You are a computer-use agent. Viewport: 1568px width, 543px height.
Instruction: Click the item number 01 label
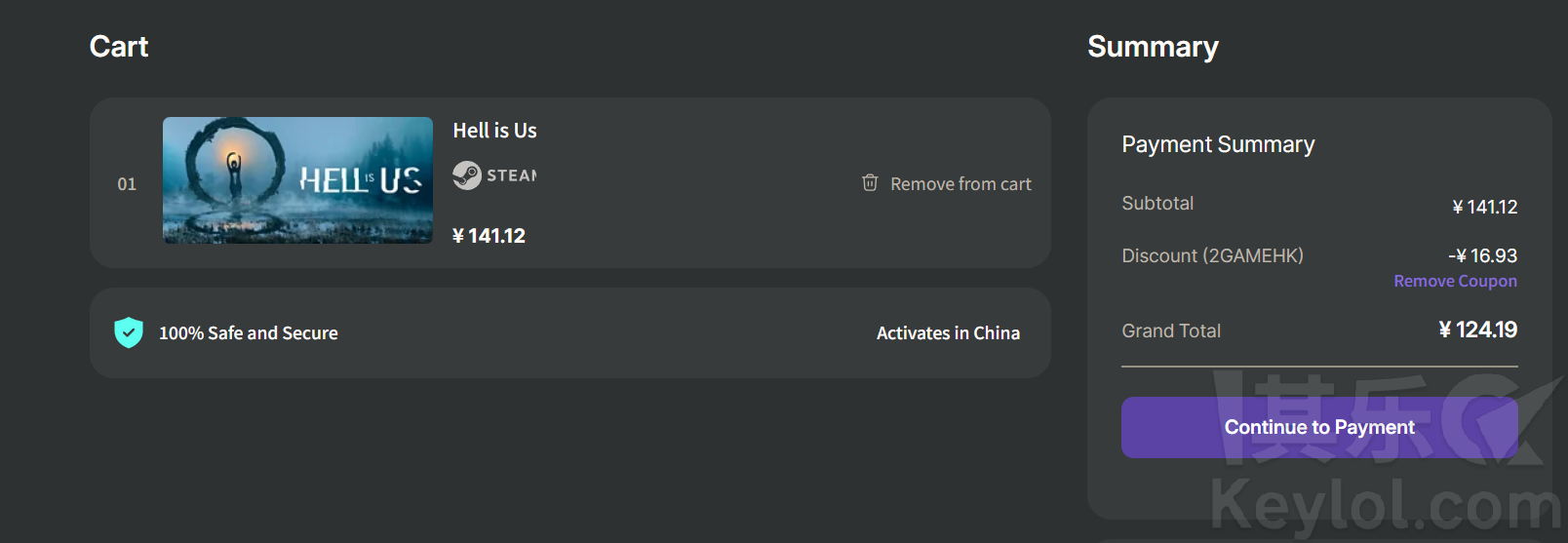coord(127,184)
